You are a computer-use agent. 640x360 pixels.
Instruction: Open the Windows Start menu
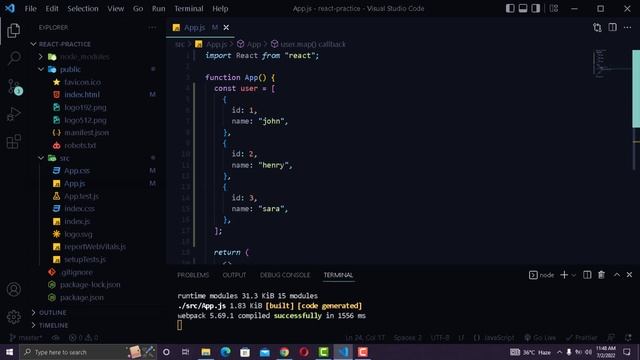9,352
